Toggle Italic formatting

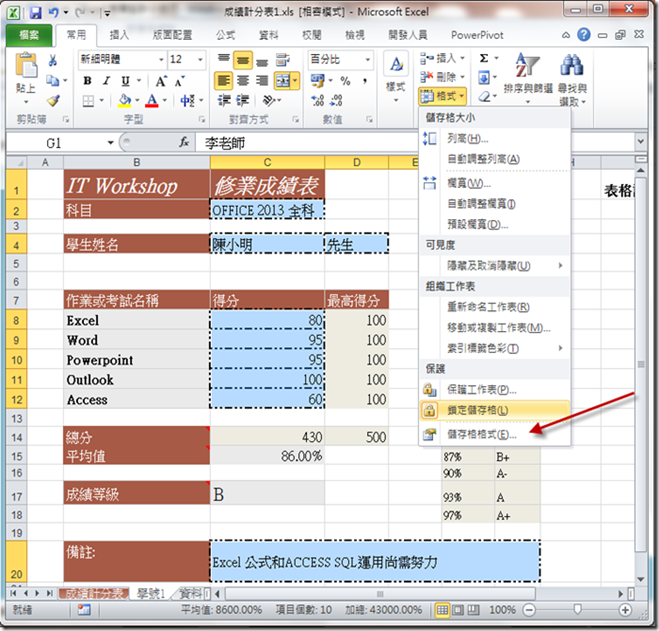[106, 81]
